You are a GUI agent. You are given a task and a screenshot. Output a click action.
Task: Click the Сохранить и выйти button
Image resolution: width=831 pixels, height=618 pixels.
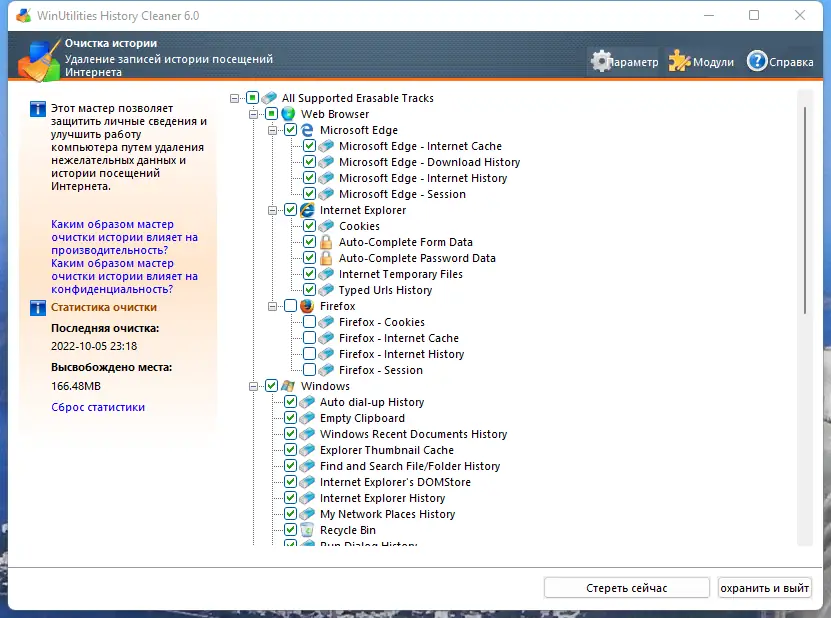(764, 588)
